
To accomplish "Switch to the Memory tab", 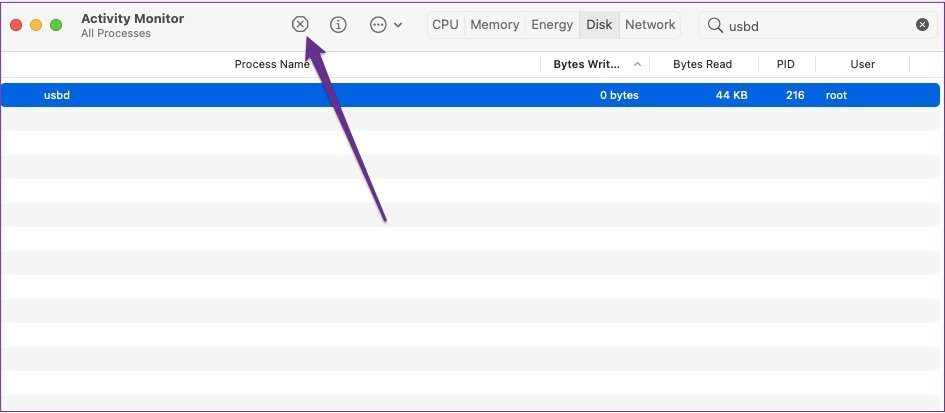I will click(495, 25).
